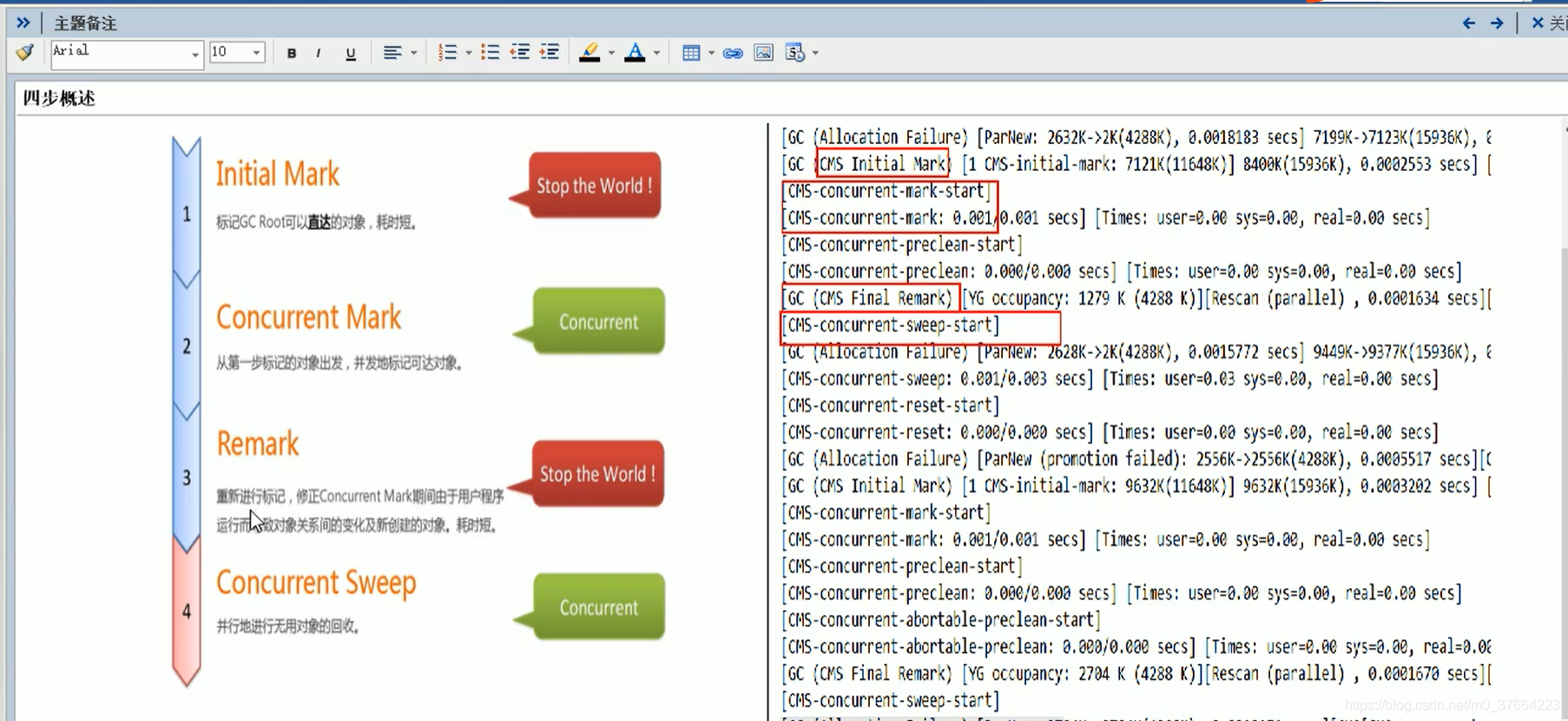The width and height of the screenshot is (1568, 721).
Task: Click the Concurrent Mark heading
Action: pyautogui.click(x=309, y=318)
